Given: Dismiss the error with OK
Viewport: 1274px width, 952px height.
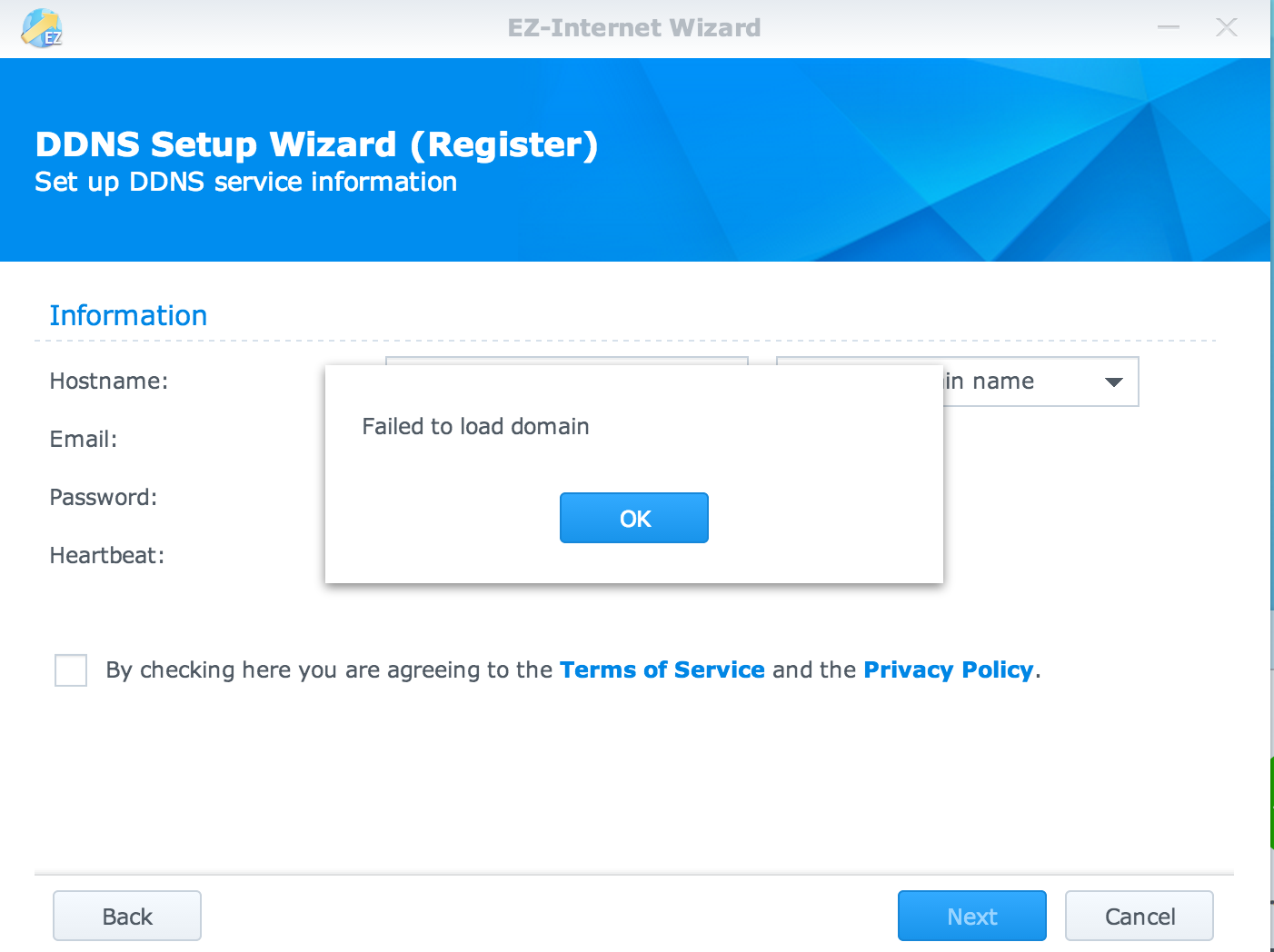Looking at the screenshot, I should coord(633,518).
